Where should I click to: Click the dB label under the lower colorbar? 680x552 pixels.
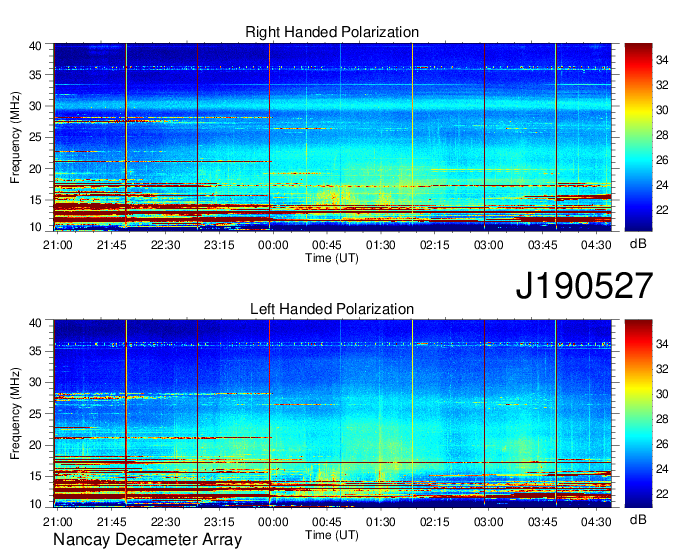tap(638, 519)
